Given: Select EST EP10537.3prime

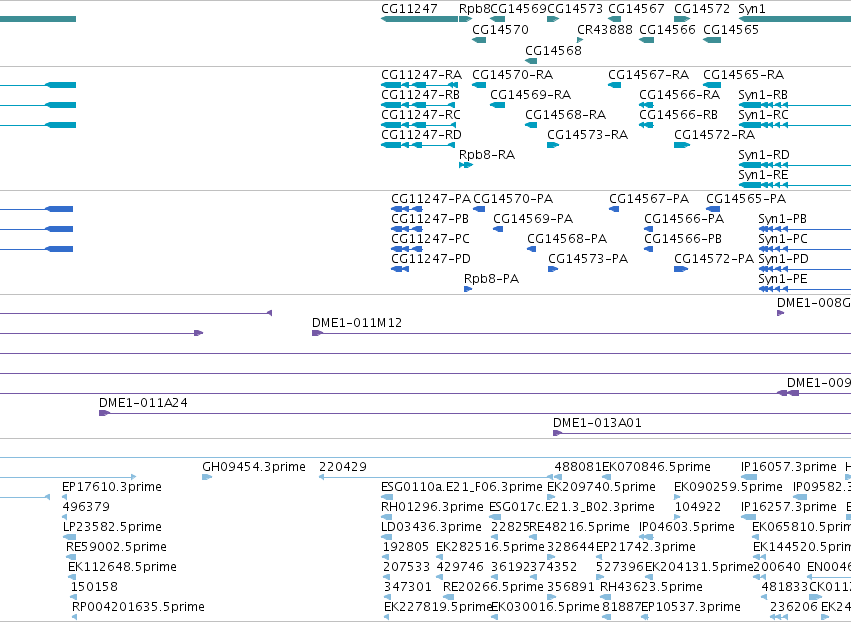Looking at the screenshot, I should (x=691, y=607).
